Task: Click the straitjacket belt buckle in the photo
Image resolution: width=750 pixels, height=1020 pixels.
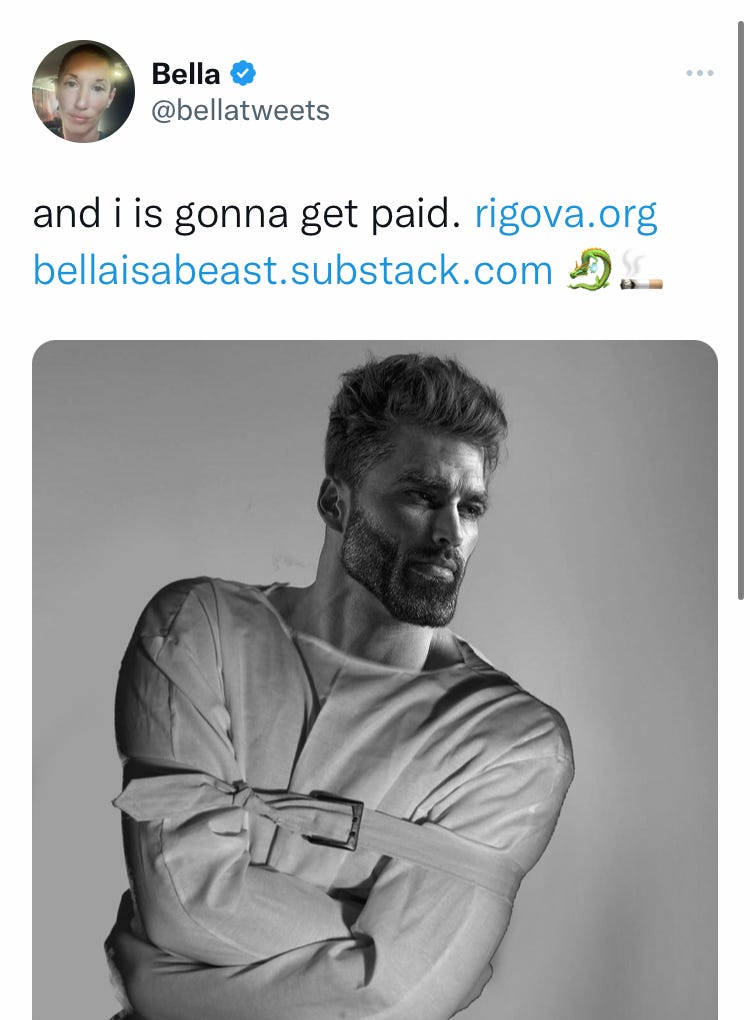Action: point(336,820)
